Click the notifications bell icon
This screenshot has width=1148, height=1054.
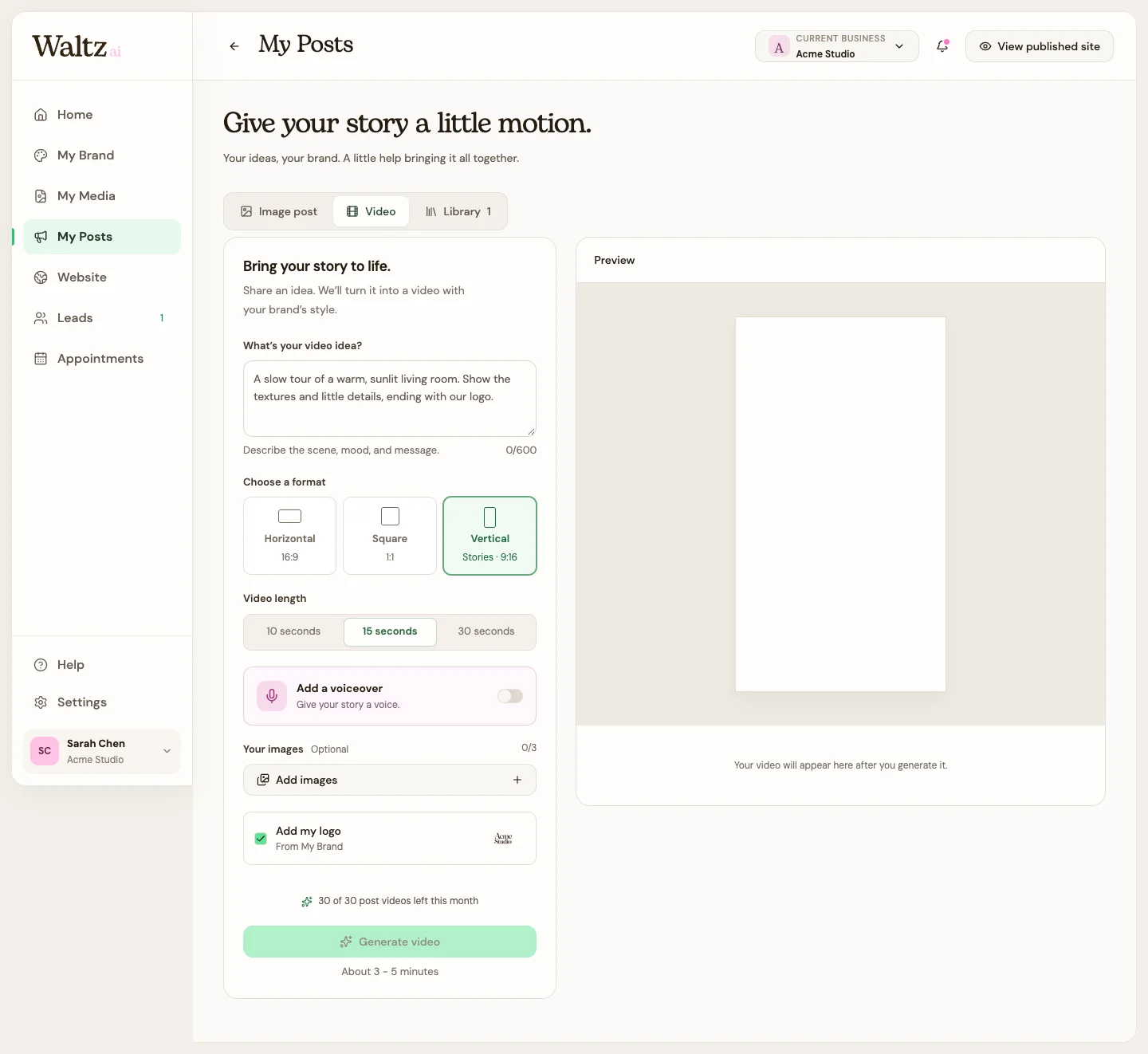pyautogui.click(x=942, y=46)
